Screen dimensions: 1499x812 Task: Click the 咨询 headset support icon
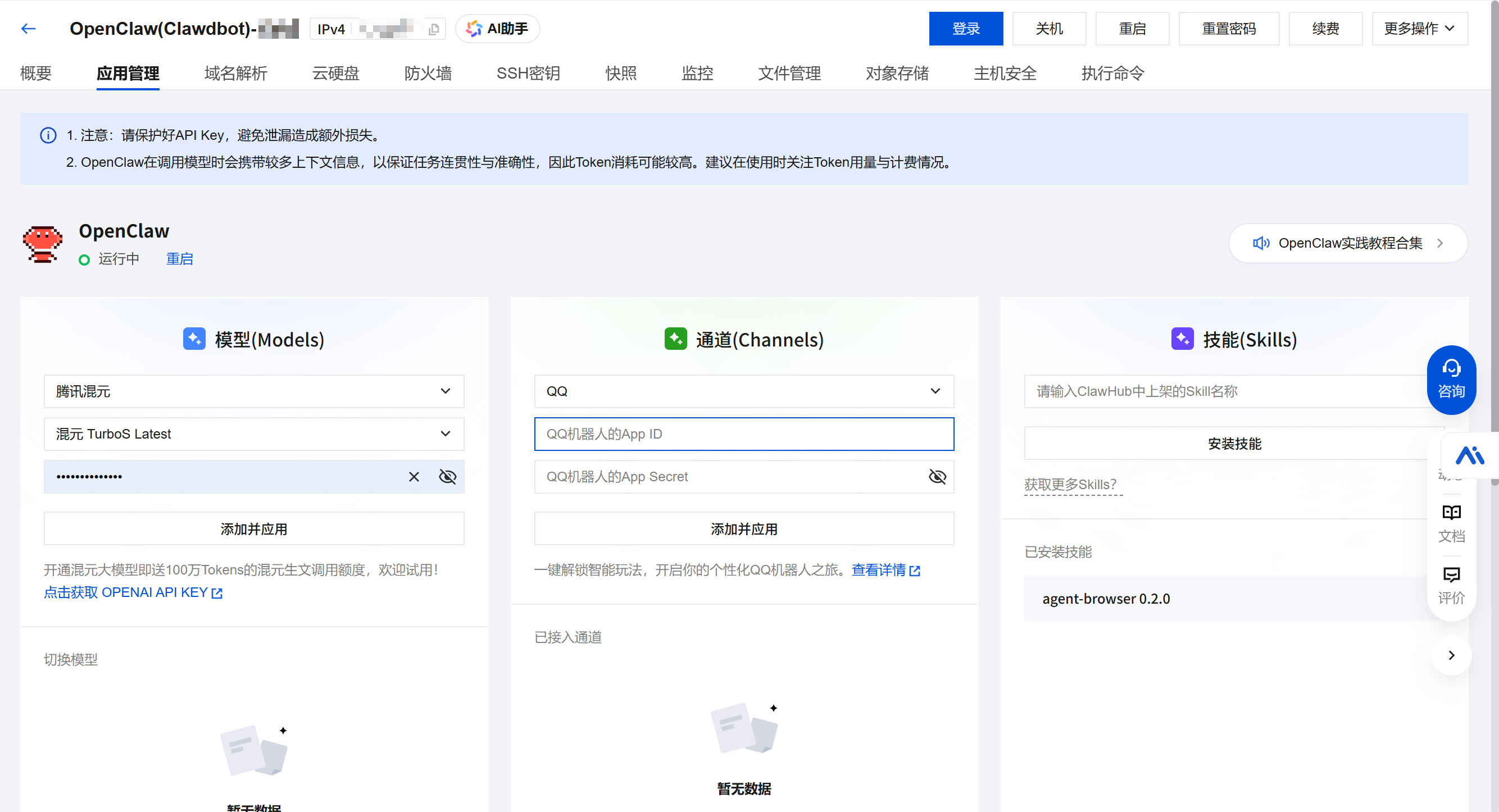click(1451, 379)
